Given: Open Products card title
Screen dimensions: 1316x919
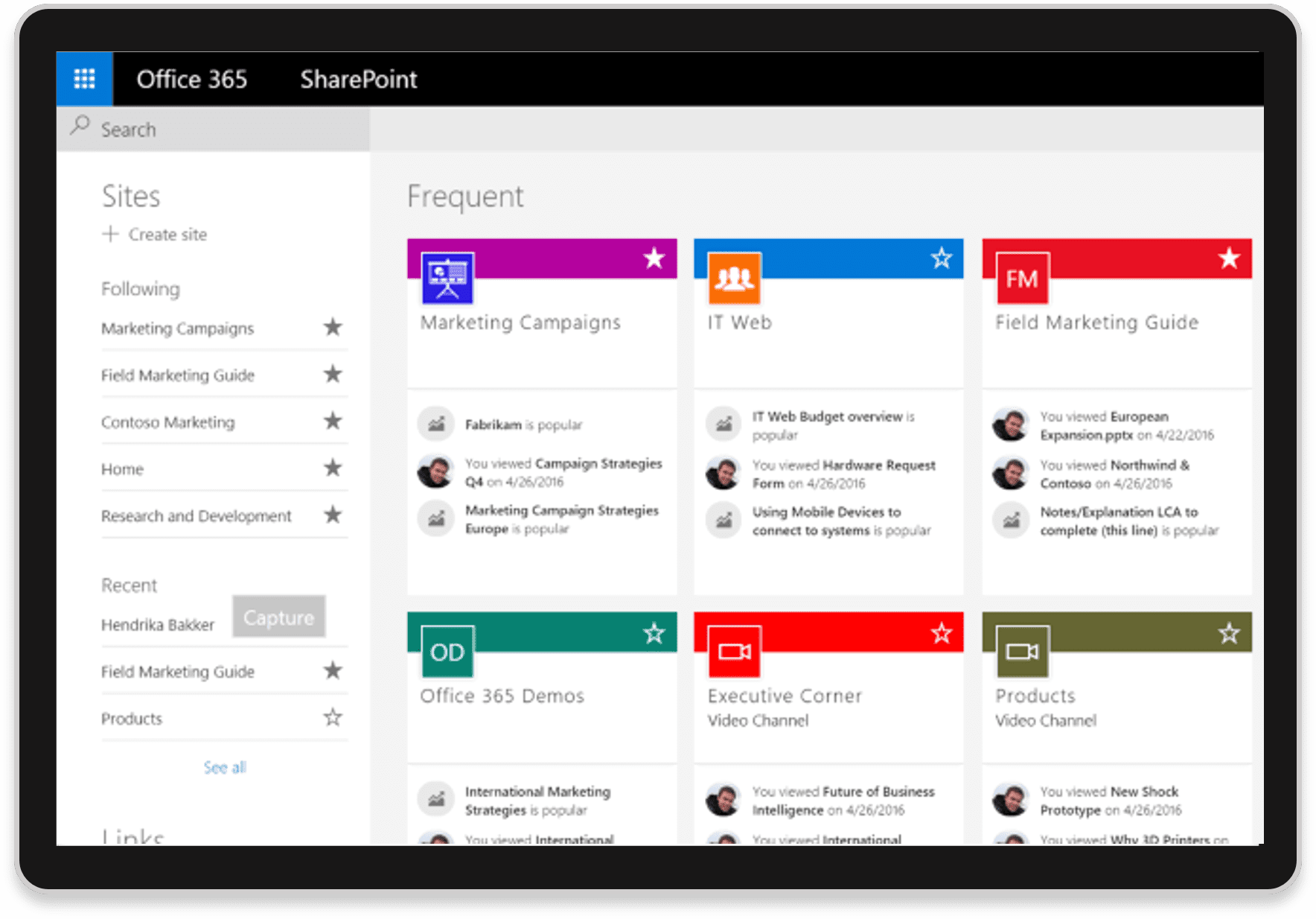Looking at the screenshot, I should (1035, 696).
